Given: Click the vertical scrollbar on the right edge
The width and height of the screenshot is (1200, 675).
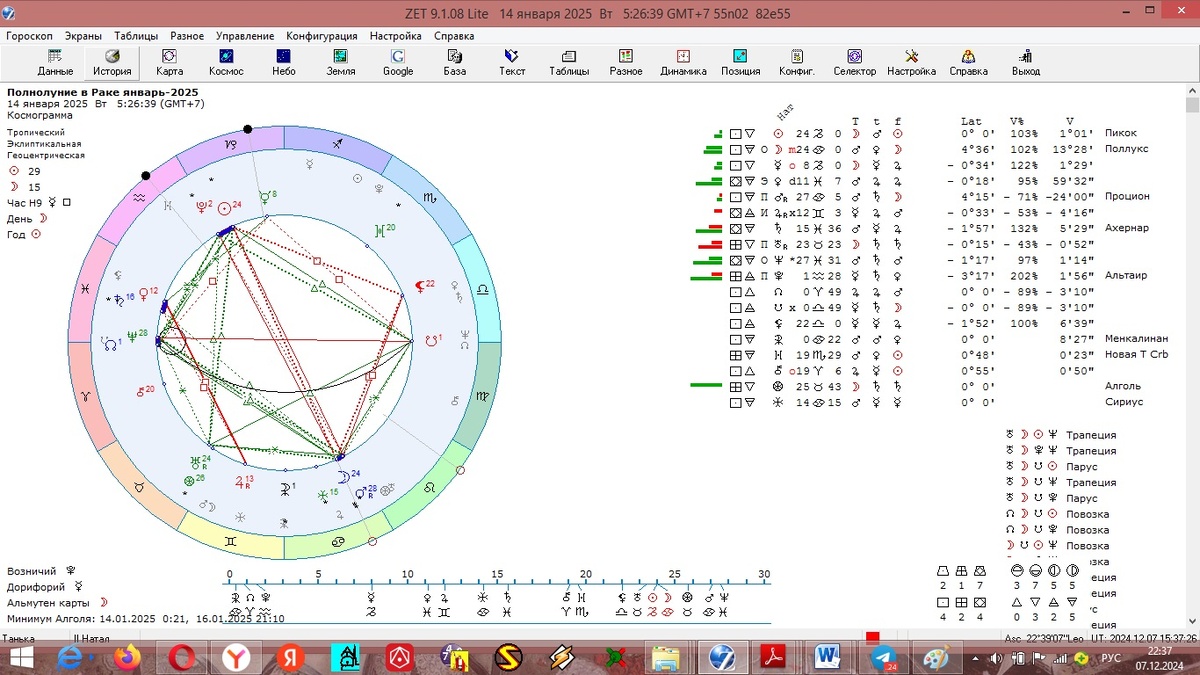Looking at the screenshot, I should click(1192, 355).
